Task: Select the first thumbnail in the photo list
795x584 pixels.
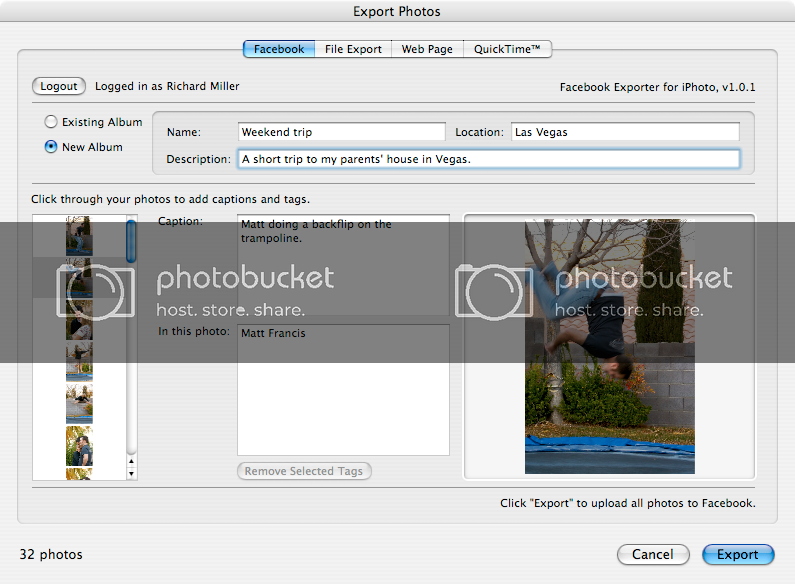Action: click(x=79, y=236)
